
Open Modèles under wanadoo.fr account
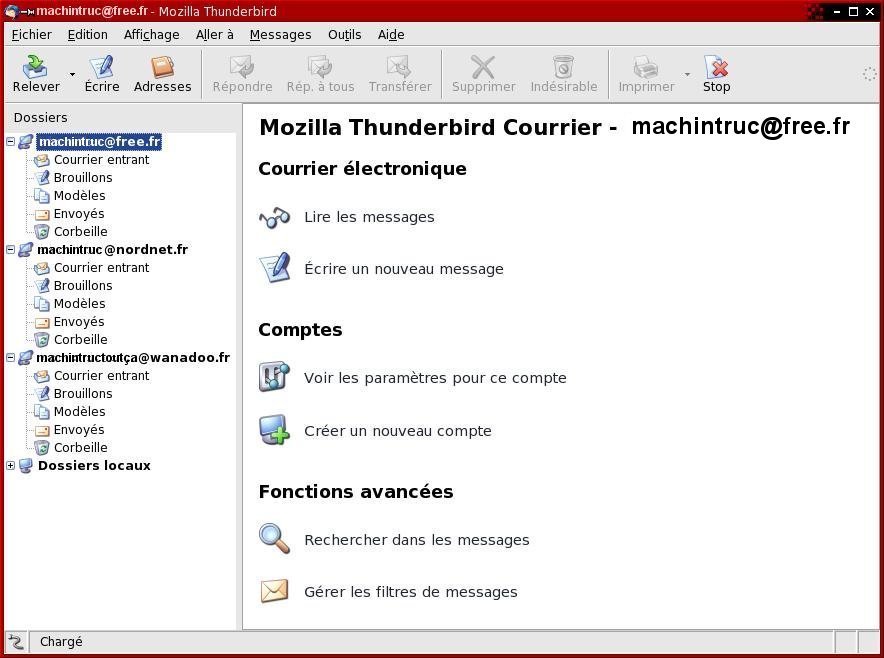[79, 412]
